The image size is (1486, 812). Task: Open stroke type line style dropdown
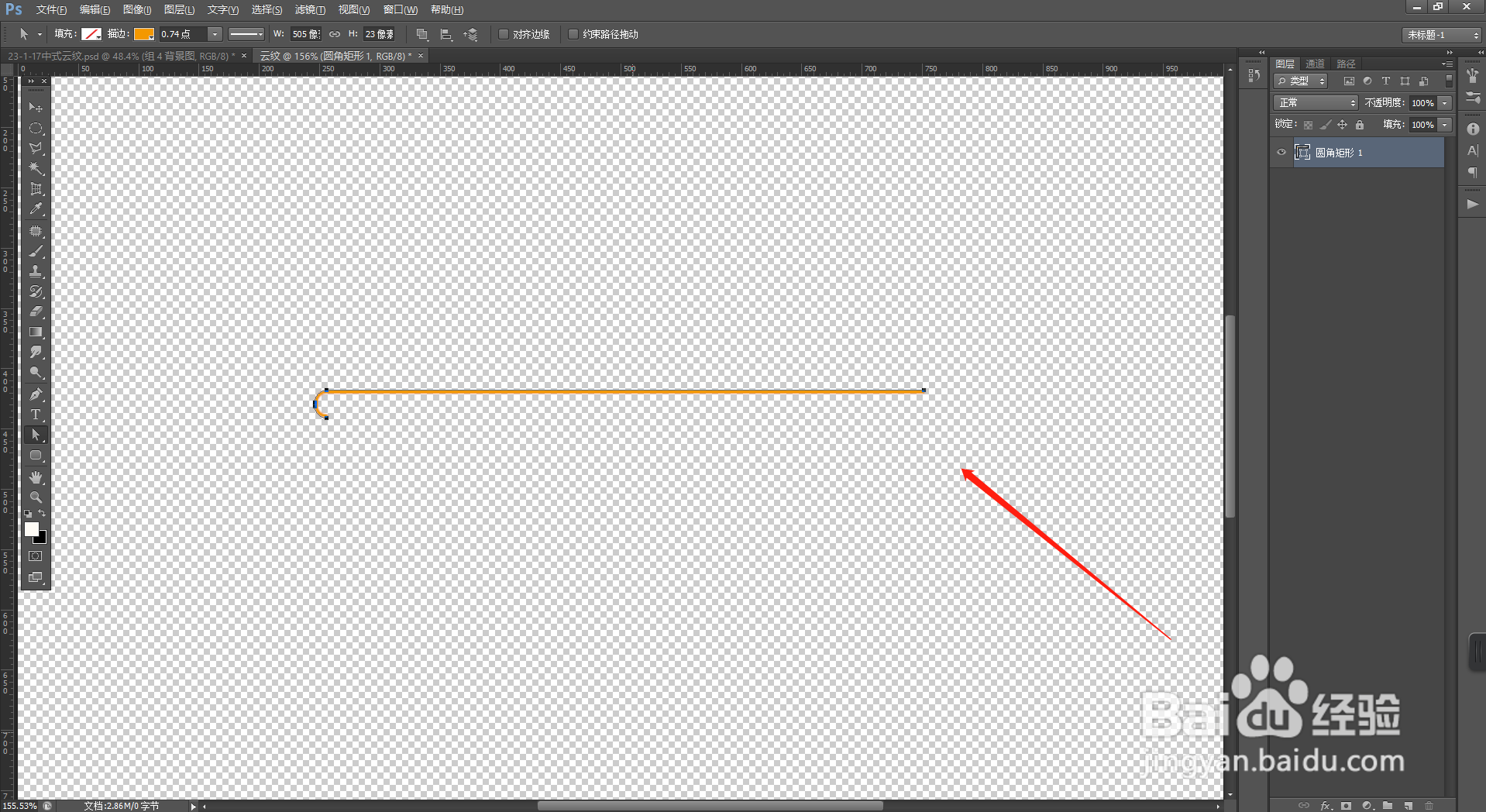(246, 34)
